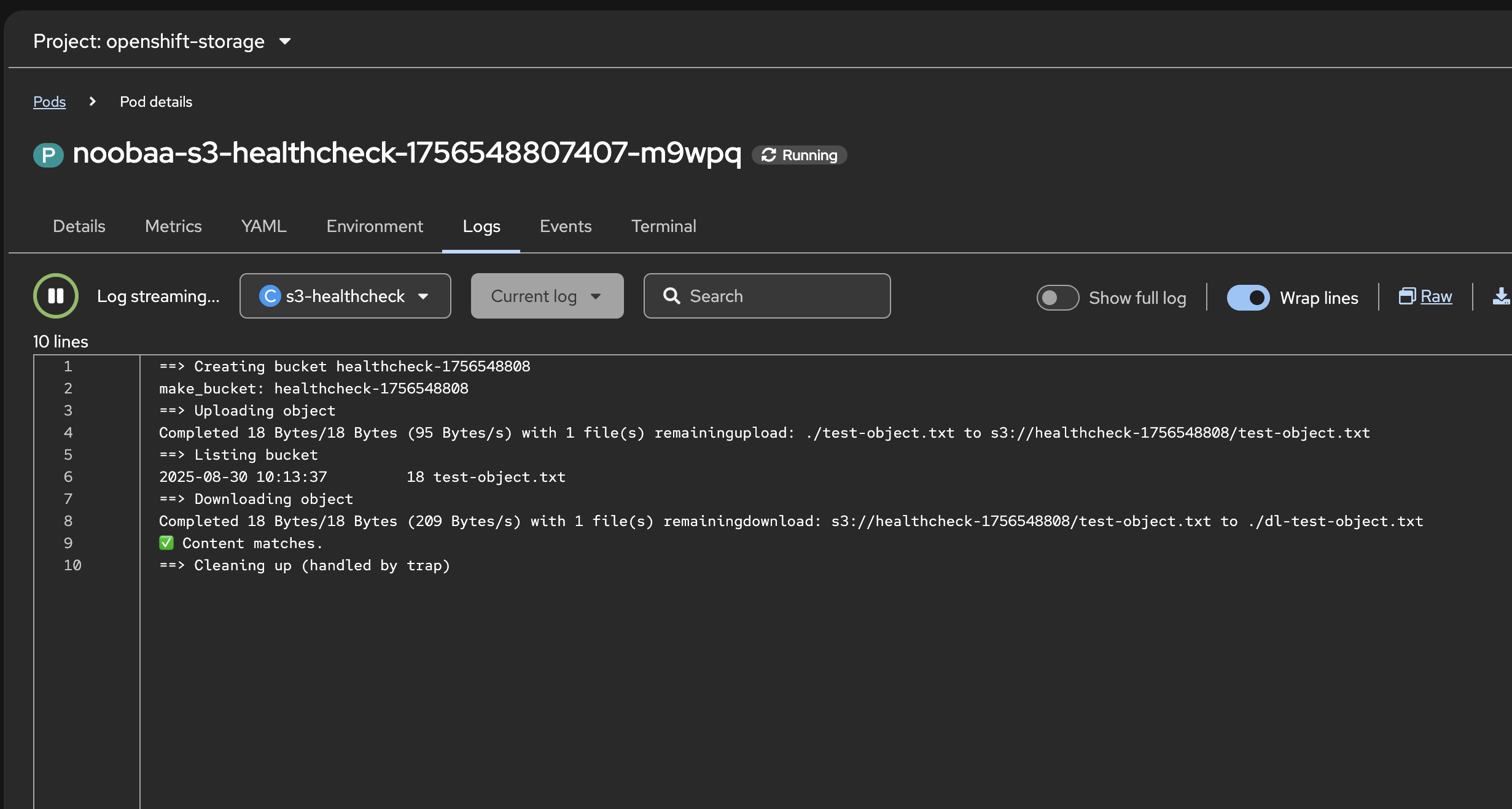Click the Raw window icon
Viewport: 1512px width, 809px height.
coord(1407,296)
